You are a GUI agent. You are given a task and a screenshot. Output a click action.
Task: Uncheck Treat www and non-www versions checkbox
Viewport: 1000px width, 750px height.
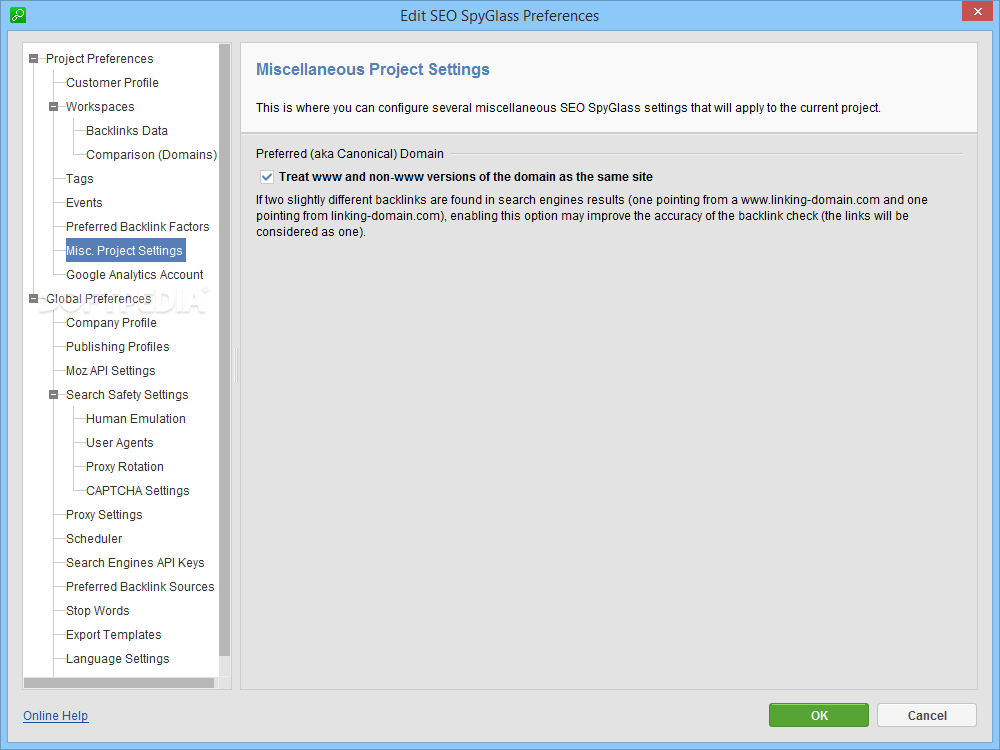(267, 177)
